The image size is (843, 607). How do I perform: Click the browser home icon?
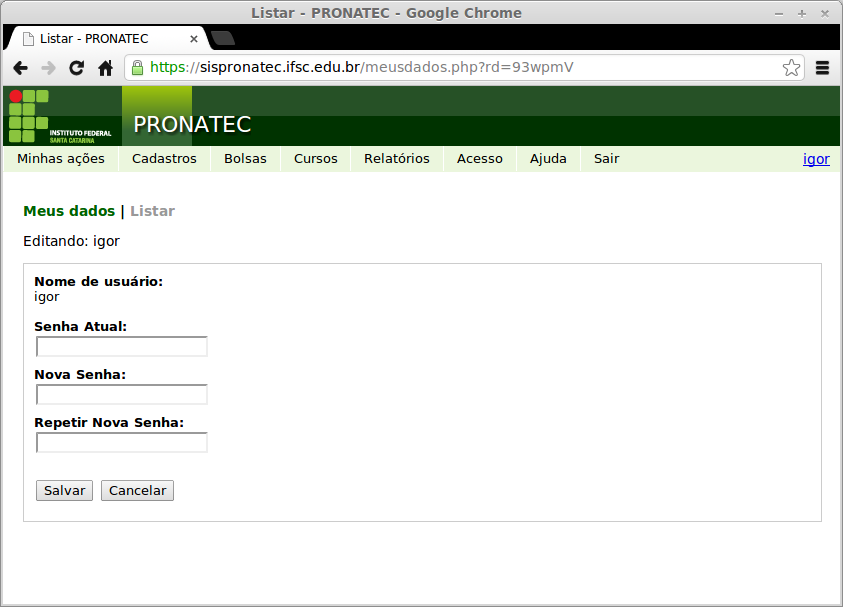[x=104, y=67]
